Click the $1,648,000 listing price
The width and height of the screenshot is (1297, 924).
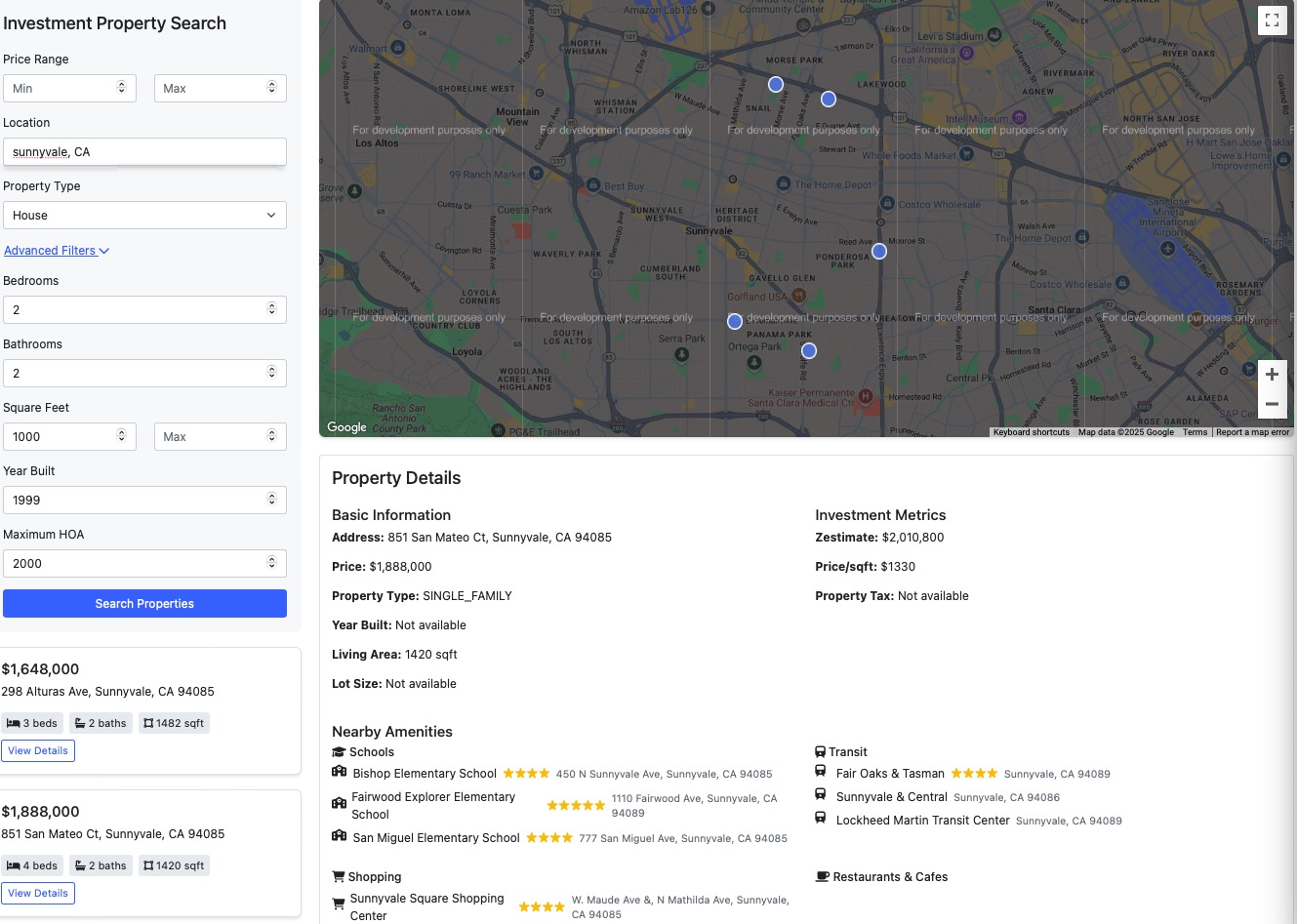point(40,669)
